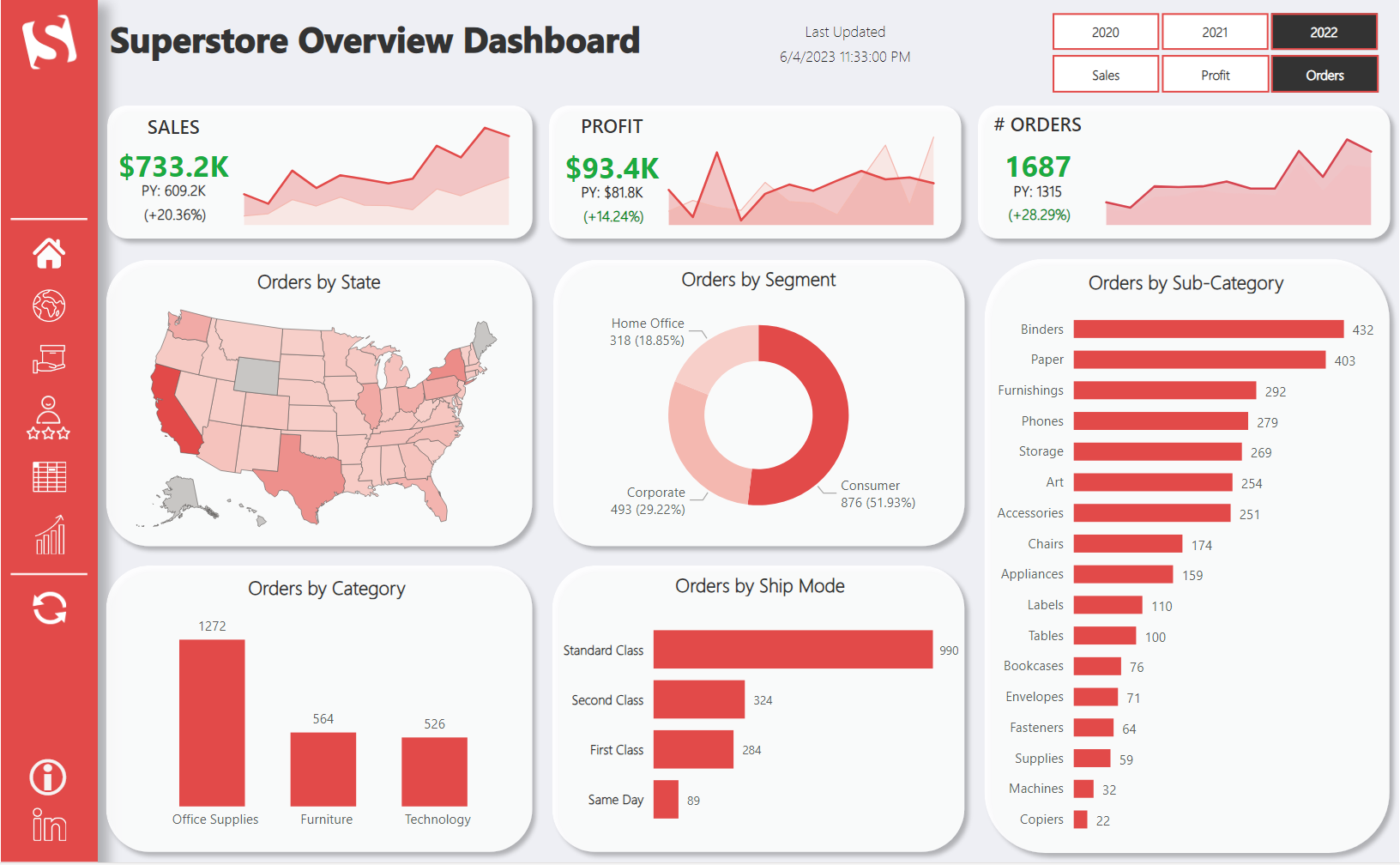
Task: Select the Orders metric button
Action: [1324, 75]
